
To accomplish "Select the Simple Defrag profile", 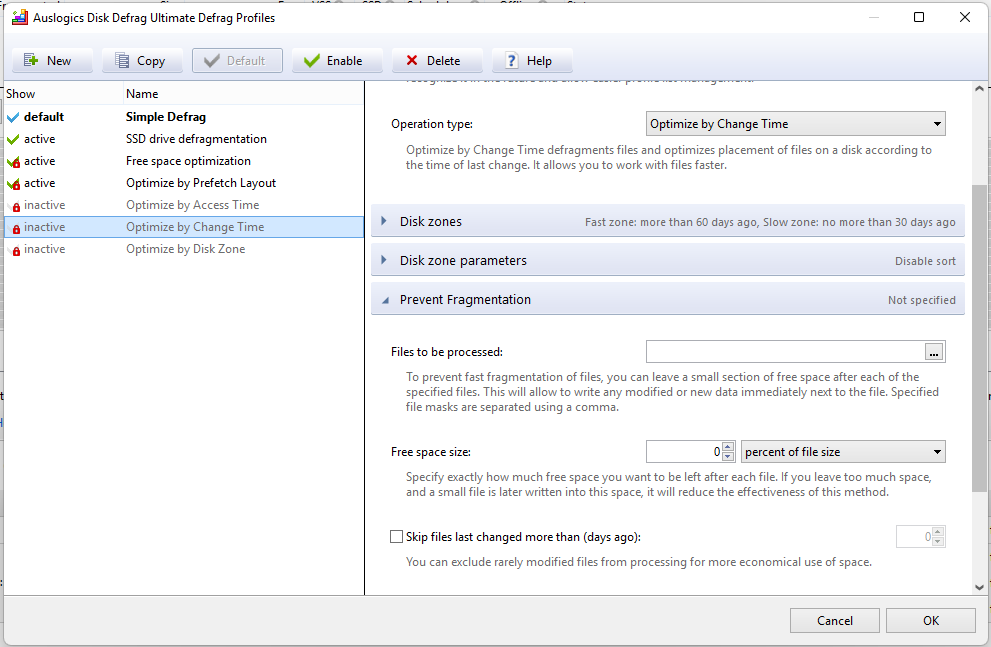I will pyautogui.click(x=184, y=117).
